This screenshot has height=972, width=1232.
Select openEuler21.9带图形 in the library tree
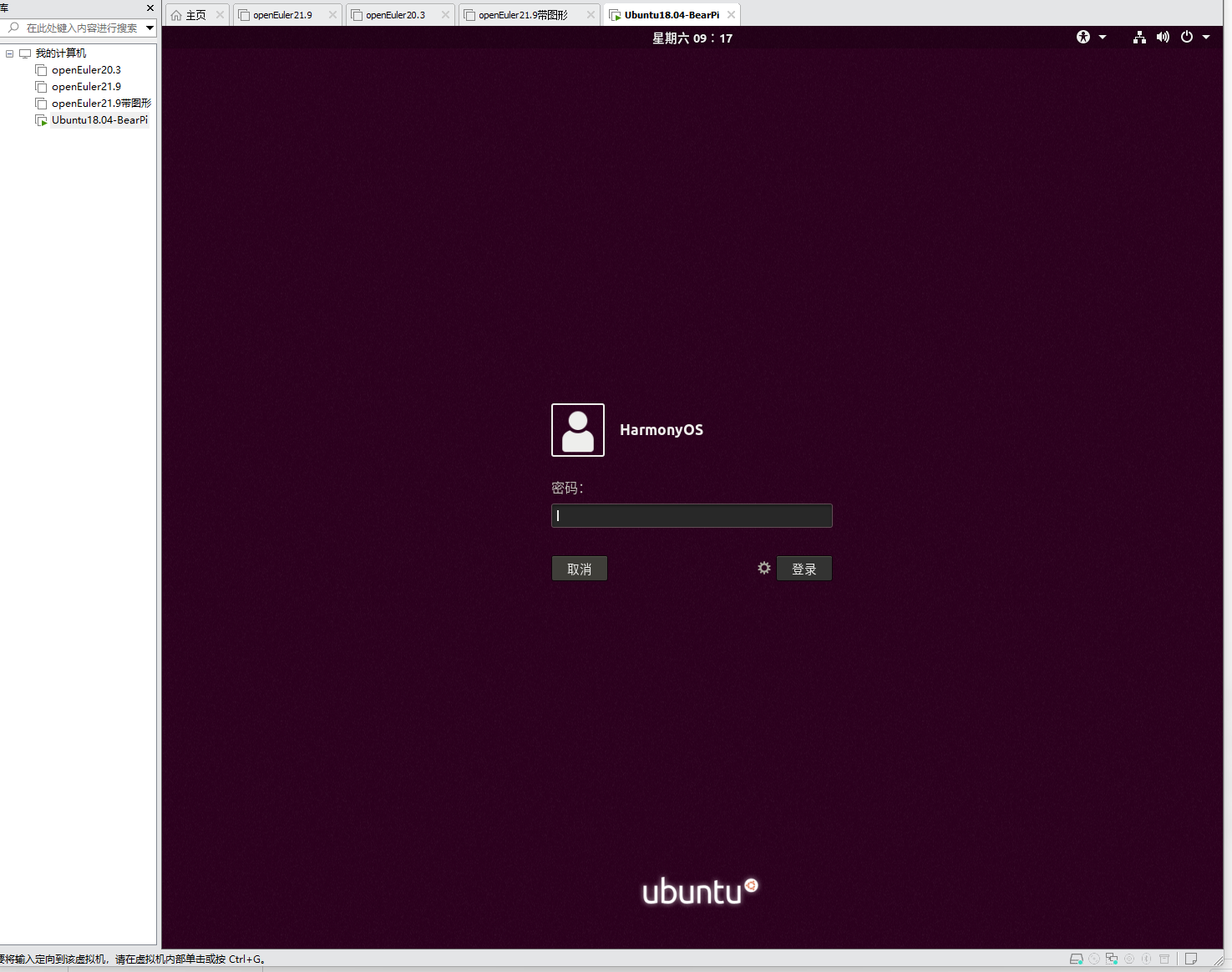pos(101,104)
